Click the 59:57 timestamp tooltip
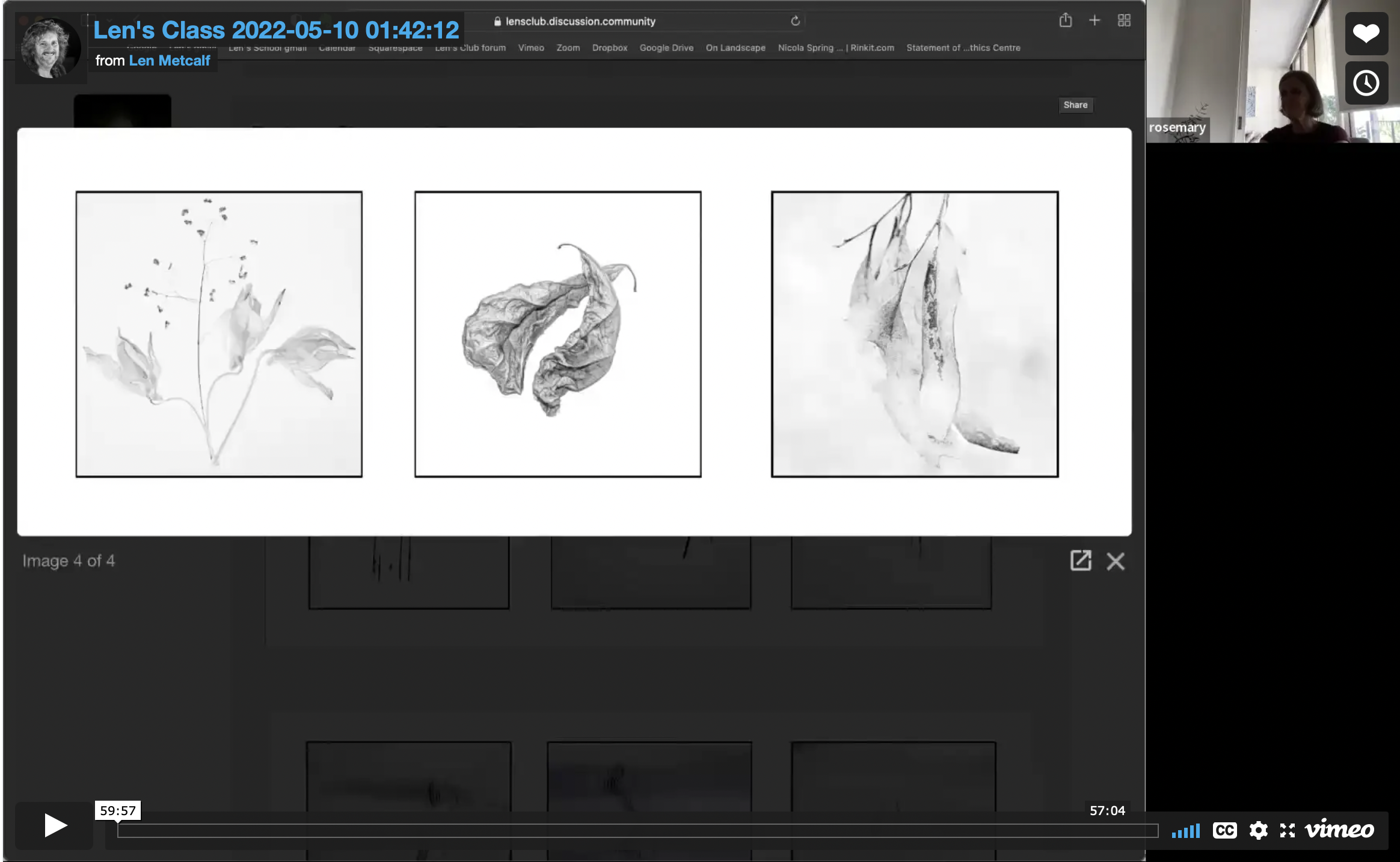The image size is (1400, 862). coord(118,810)
